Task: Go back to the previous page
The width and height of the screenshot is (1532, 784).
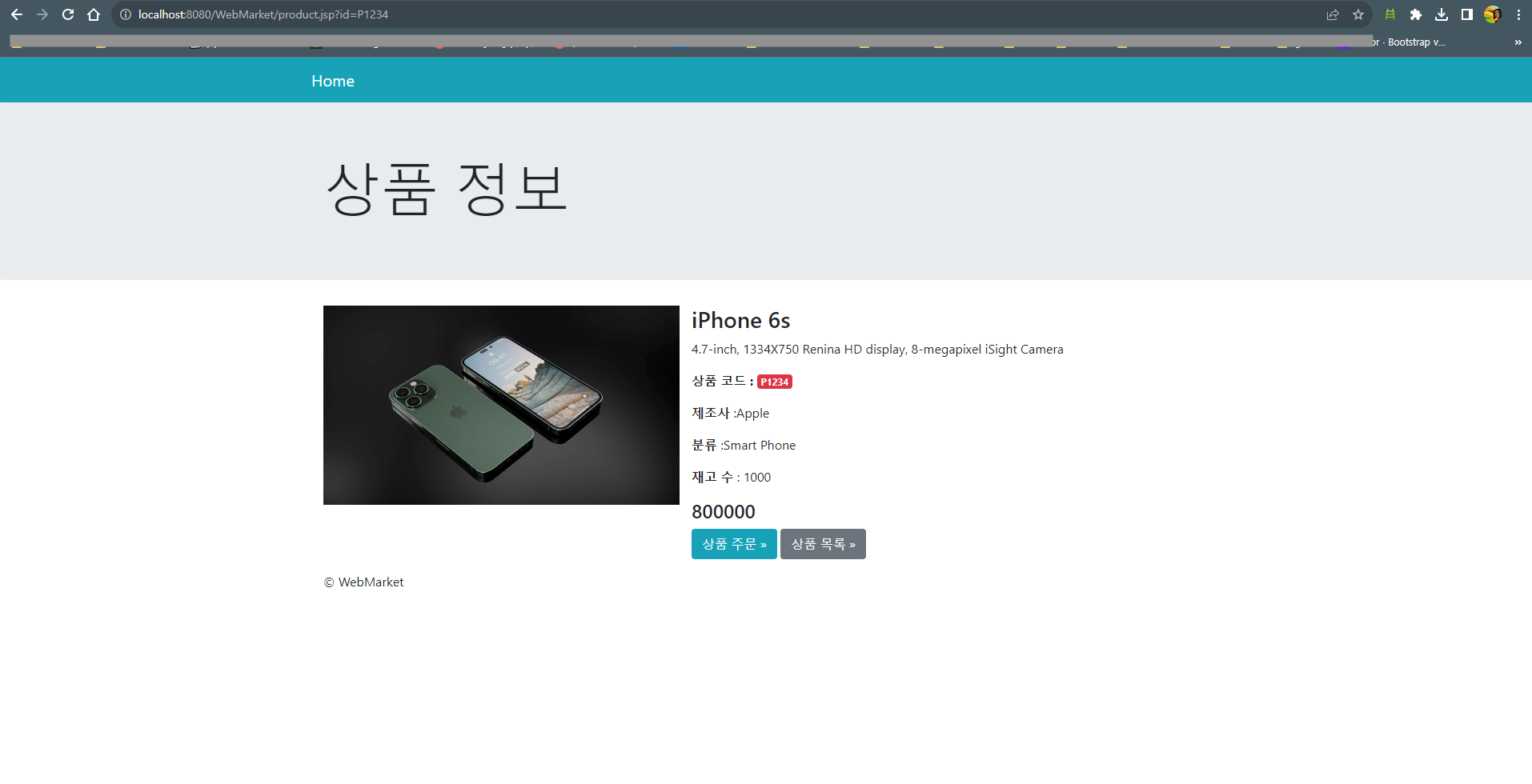Action: pos(17,14)
